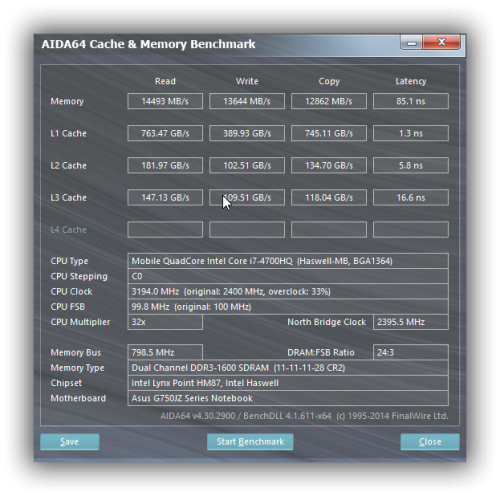Click the empty L4 Cache Read field

click(165, 229)
